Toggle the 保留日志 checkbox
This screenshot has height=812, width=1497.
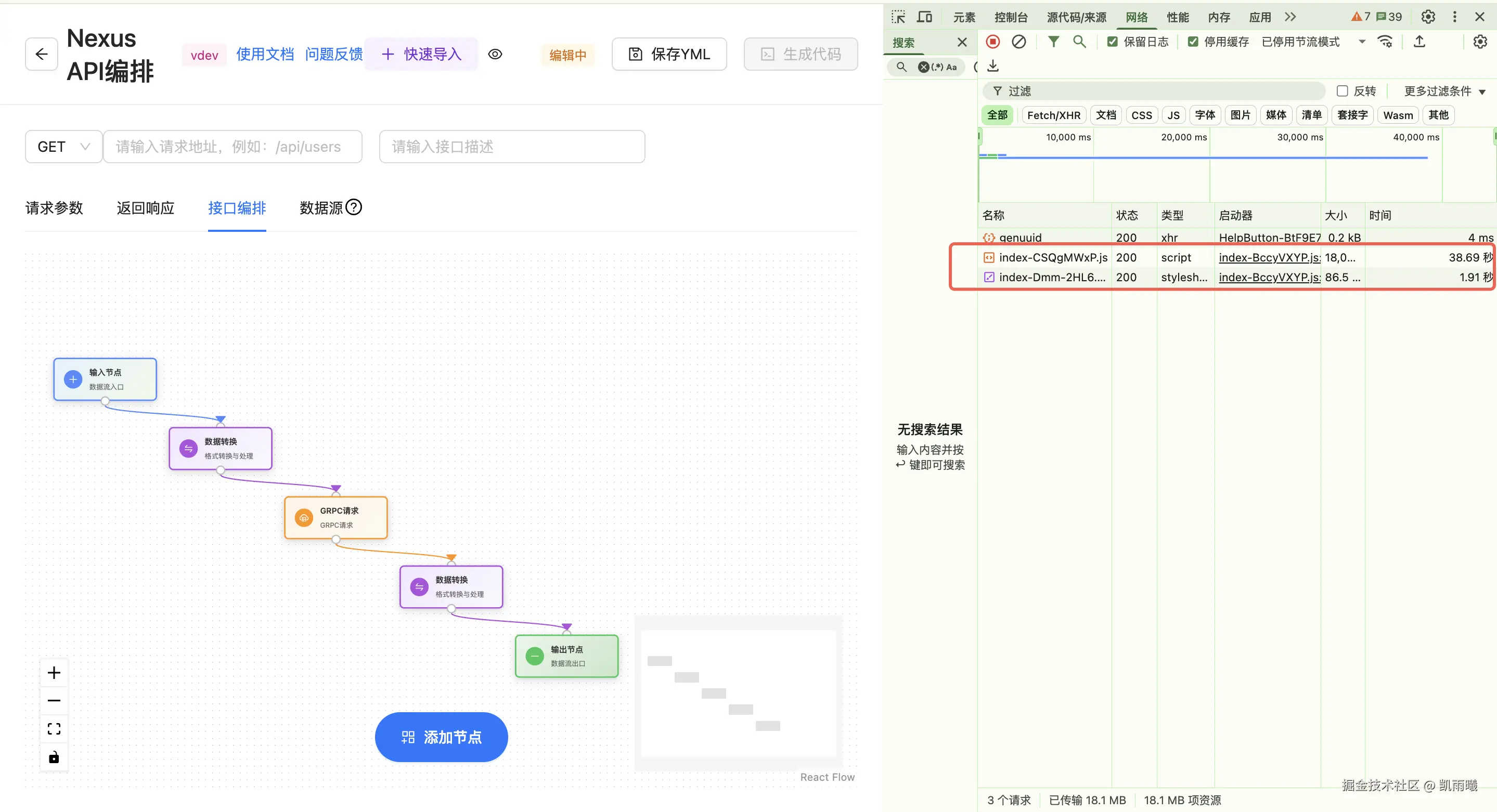(x=1112, y=41)
